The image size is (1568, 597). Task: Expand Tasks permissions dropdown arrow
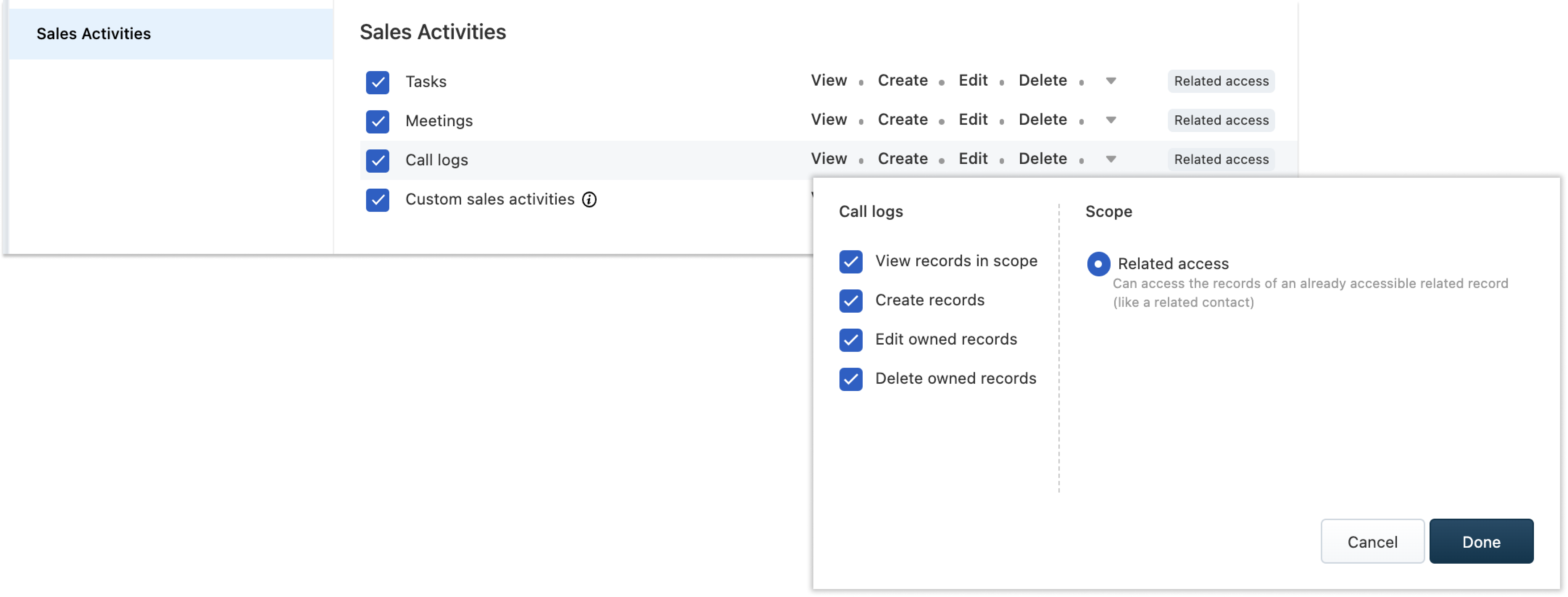coord(1110,81)
